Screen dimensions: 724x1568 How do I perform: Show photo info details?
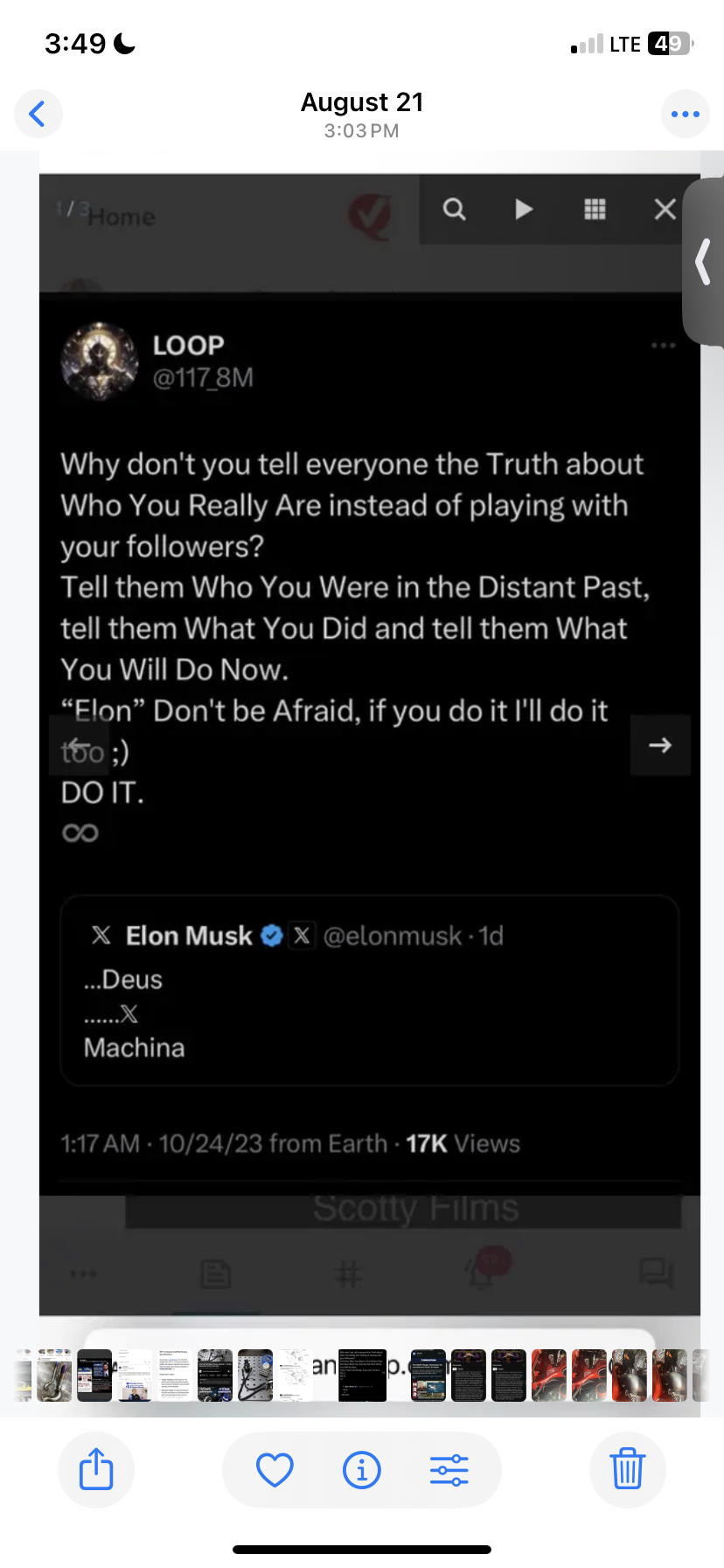point(362,1469)
